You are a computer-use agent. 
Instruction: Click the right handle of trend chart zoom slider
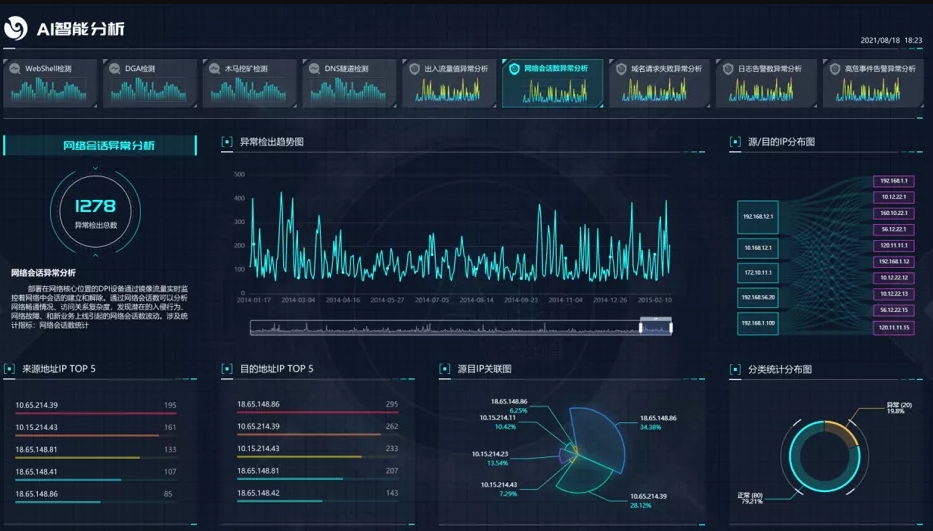click(670, 327)
